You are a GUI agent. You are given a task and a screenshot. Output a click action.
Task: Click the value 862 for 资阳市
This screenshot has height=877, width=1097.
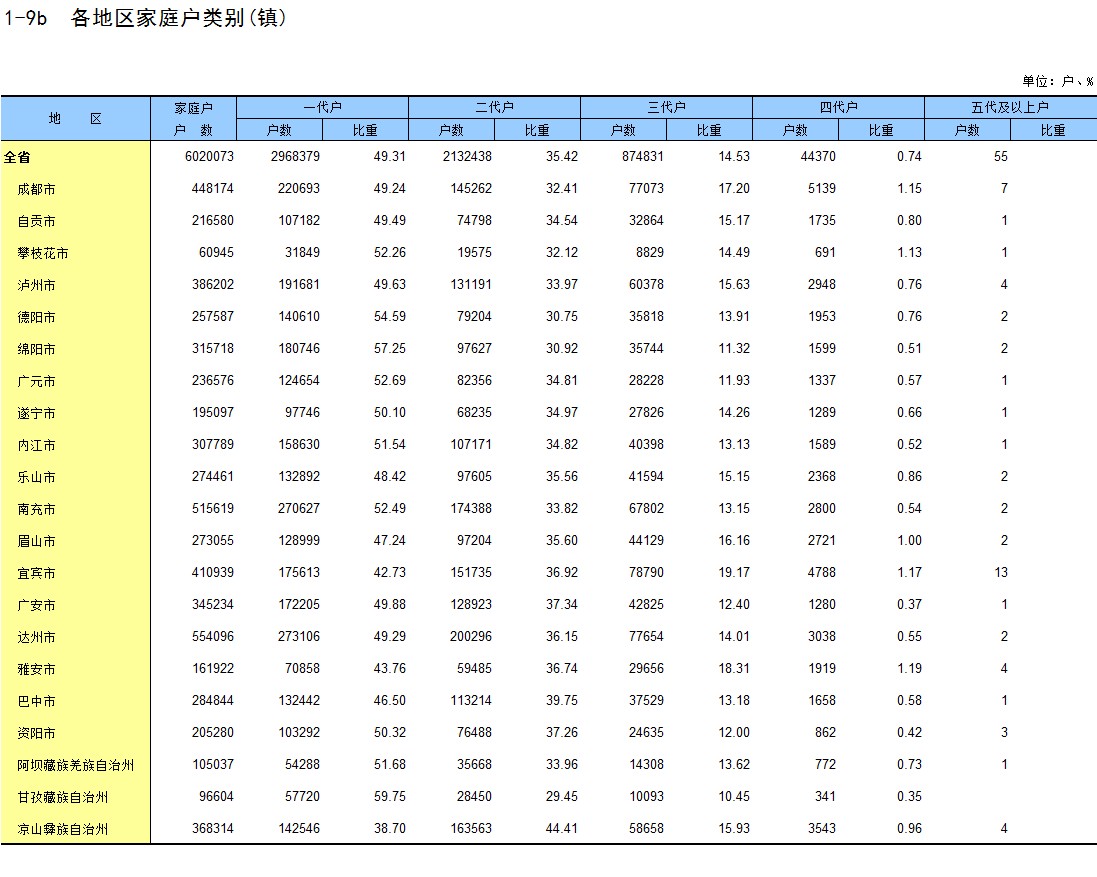point(826,733)
